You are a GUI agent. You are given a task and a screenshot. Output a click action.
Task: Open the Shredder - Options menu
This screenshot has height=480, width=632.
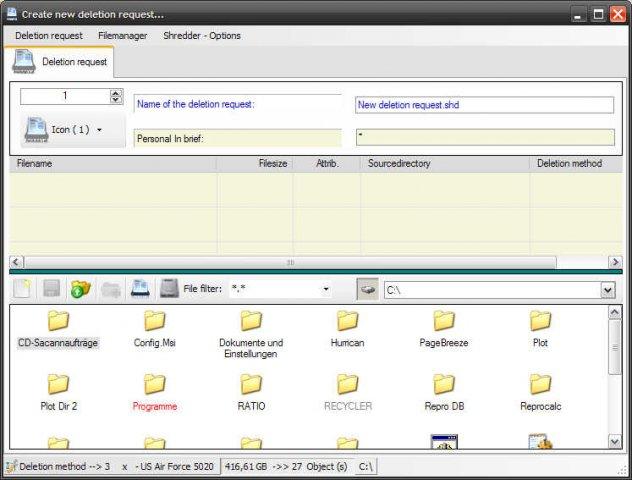tap(202, 35)
